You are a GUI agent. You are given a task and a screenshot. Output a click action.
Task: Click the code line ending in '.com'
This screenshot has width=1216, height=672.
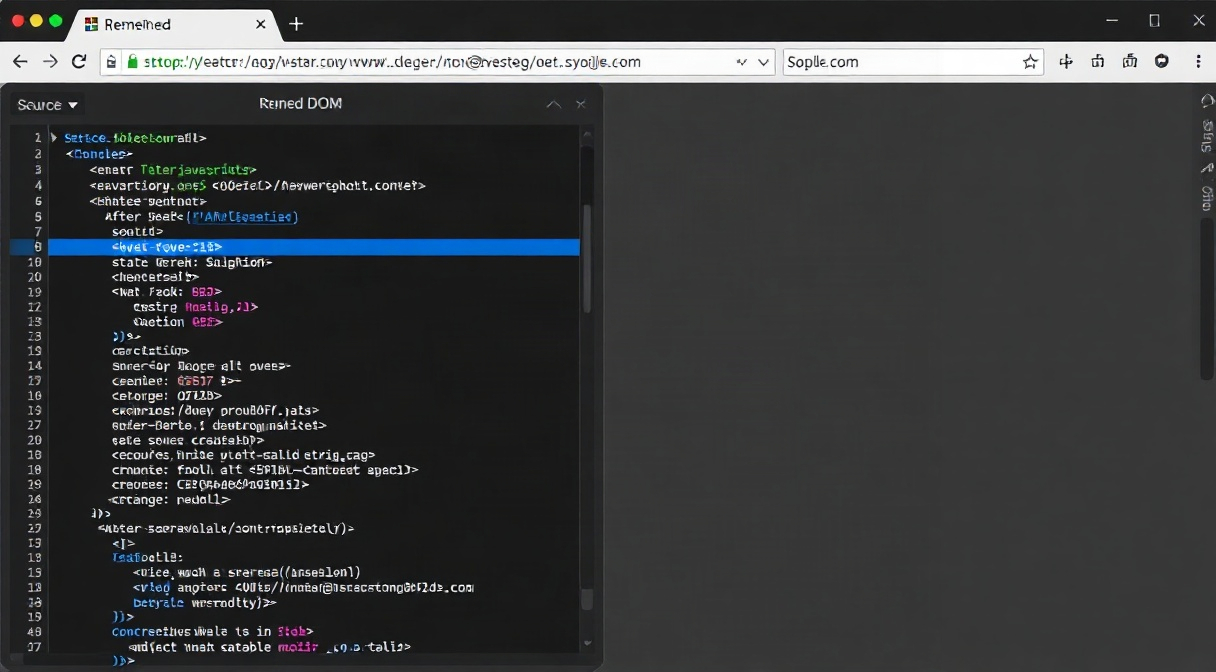[x=303, y=587]
